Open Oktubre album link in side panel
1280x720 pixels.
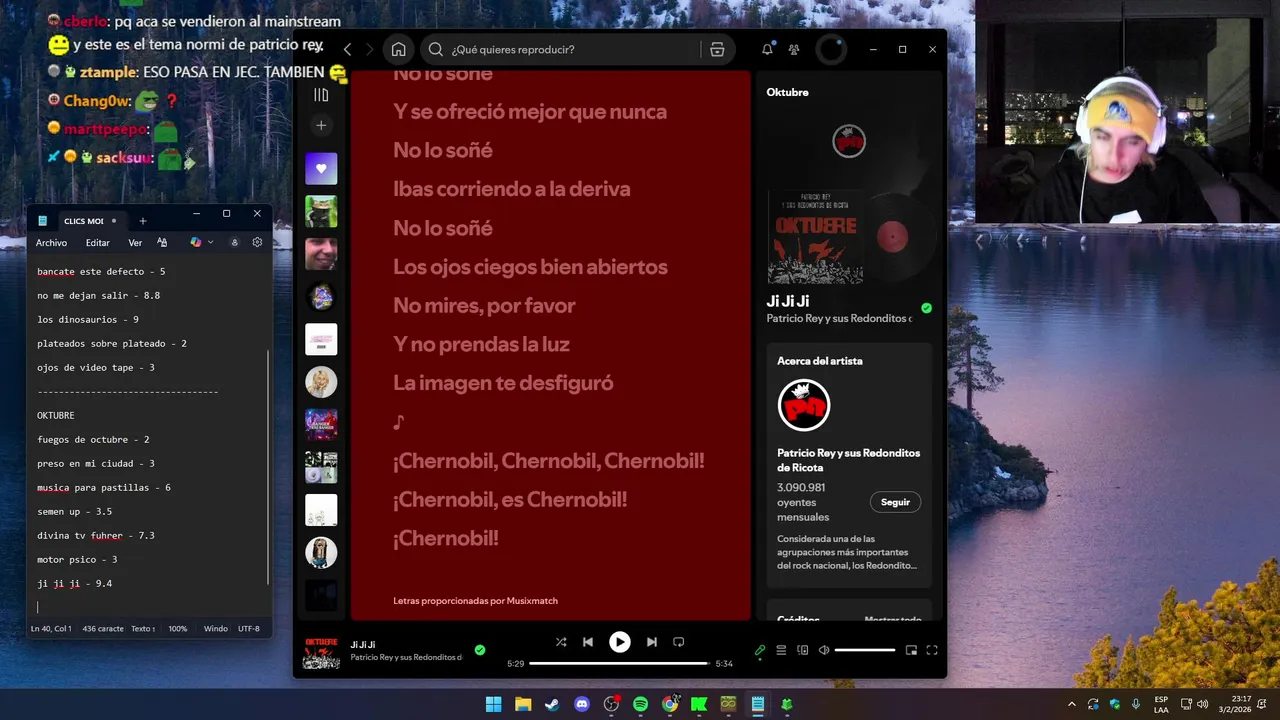(787, 92)
